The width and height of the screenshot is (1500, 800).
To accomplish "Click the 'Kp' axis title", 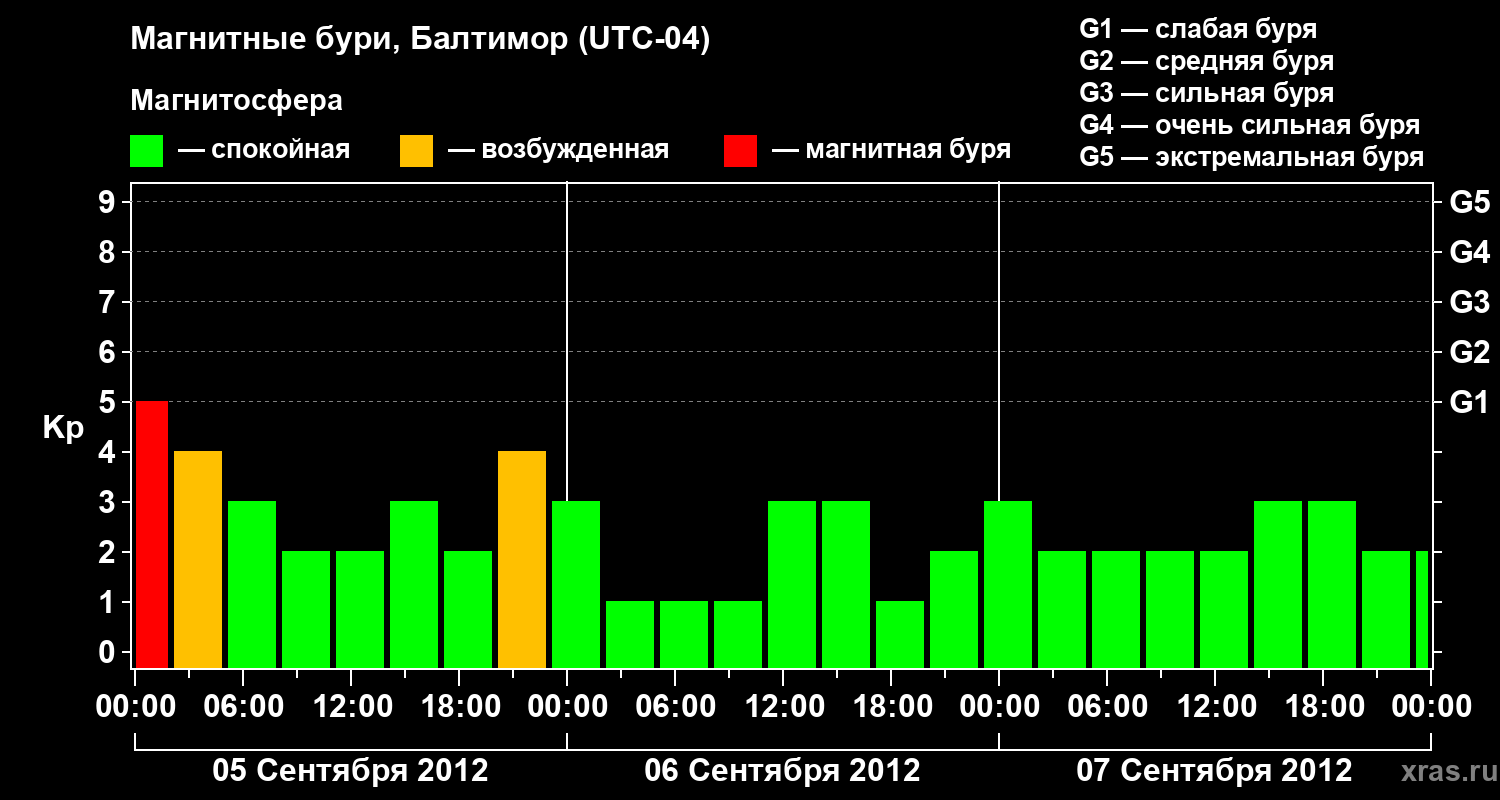I will click(x=63, y=428).
